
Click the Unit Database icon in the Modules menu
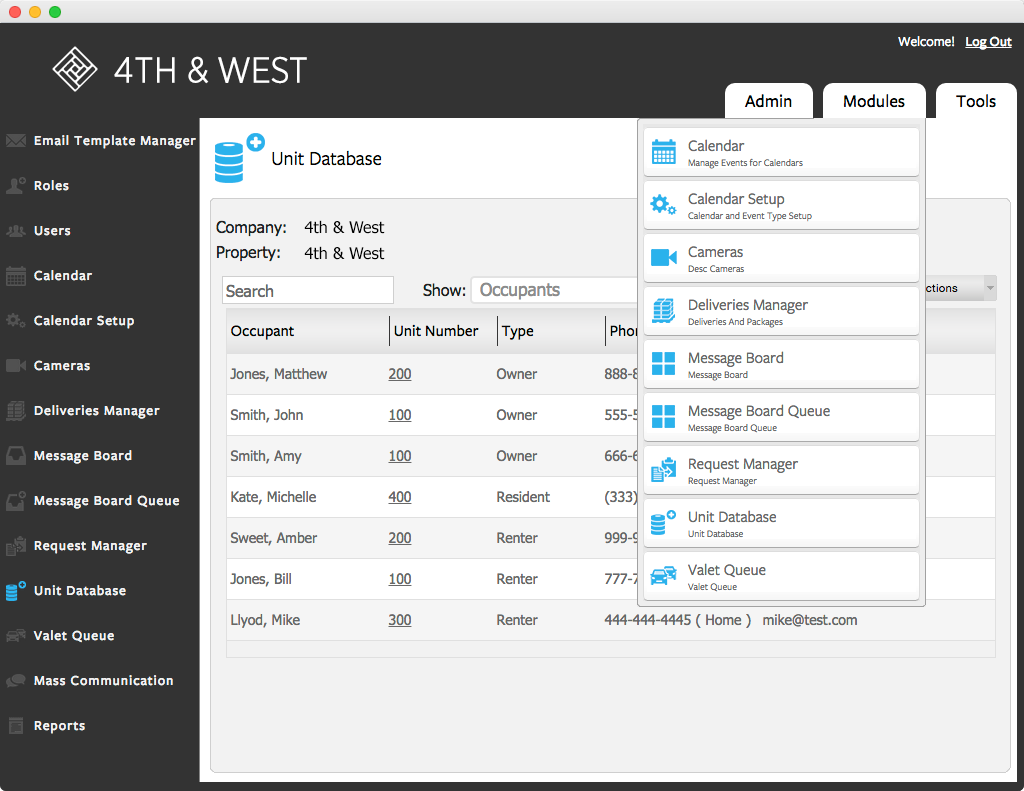663,522
